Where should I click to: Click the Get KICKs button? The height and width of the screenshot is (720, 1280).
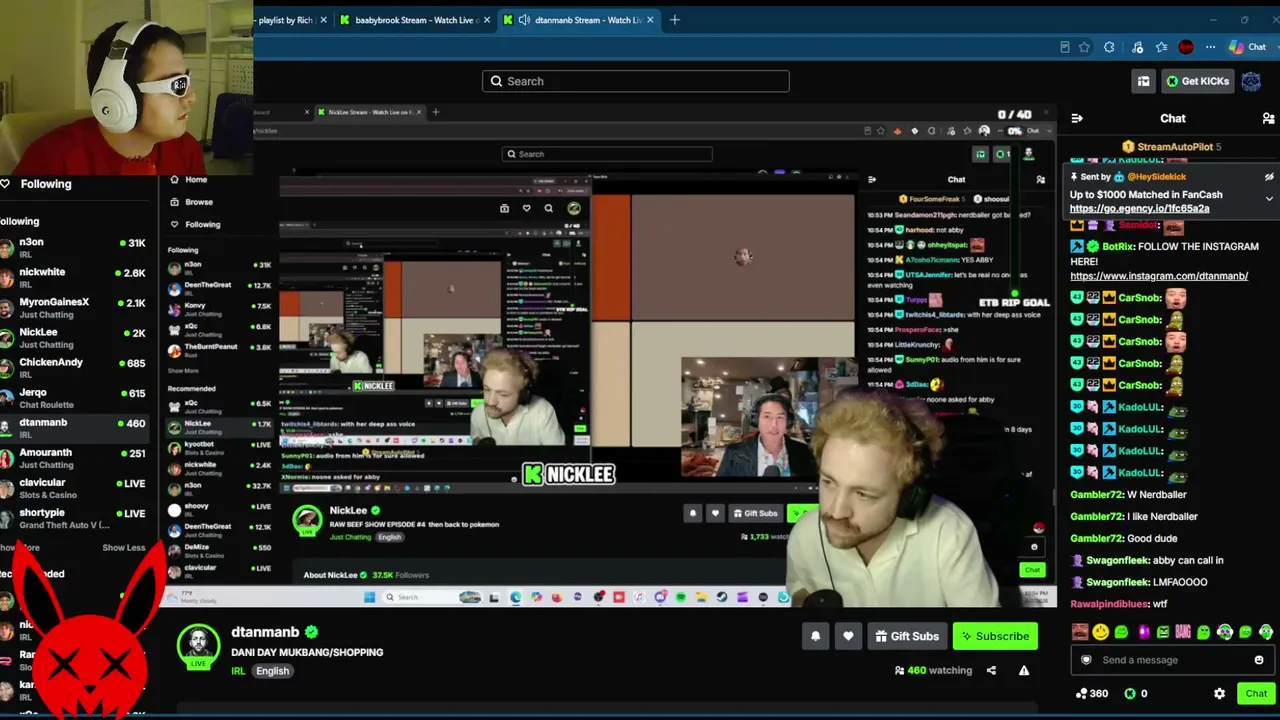click(x=1197, y=81)
